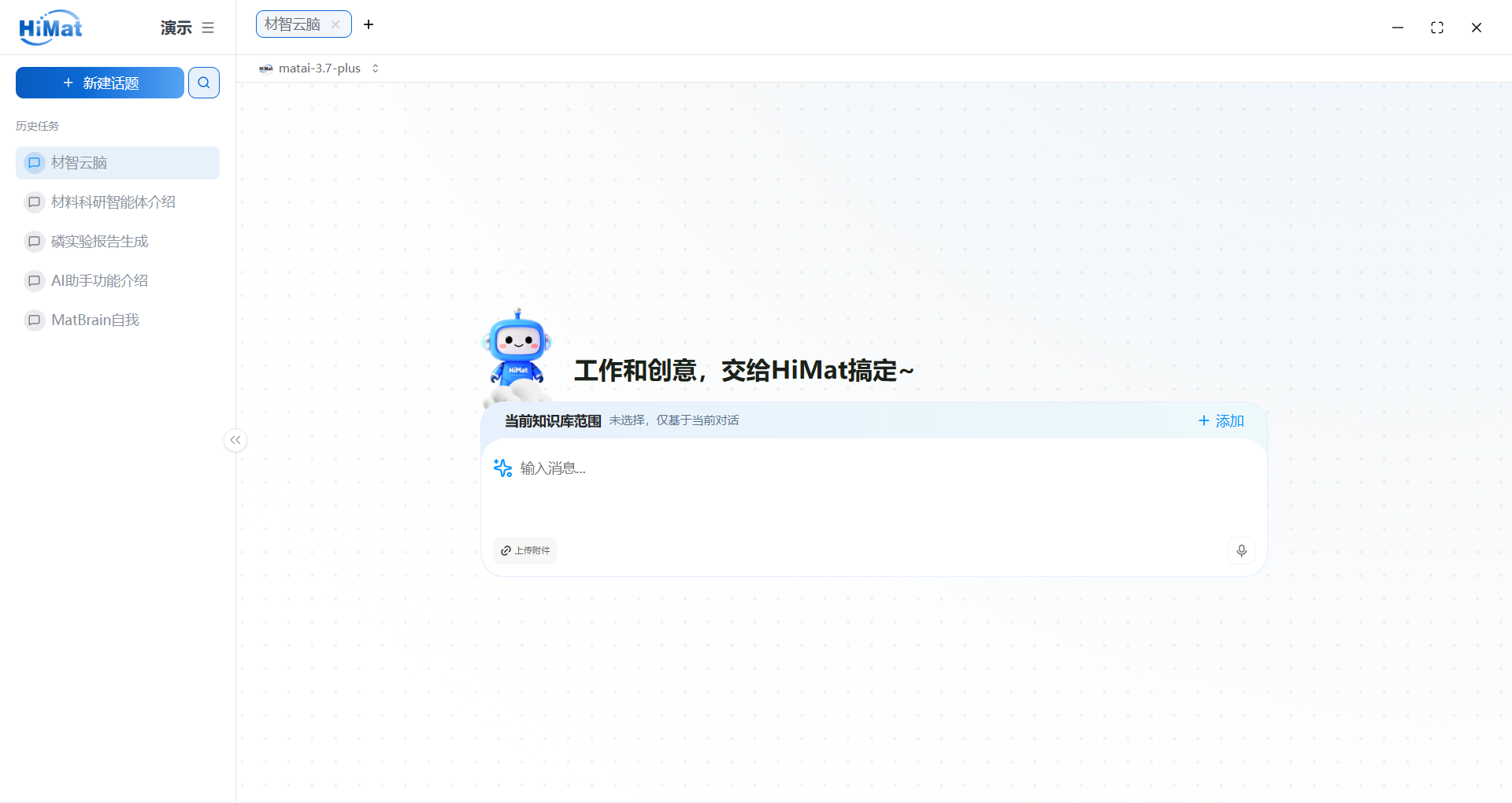
Task: Open the 材料科研智能体介绍 history task
Action: (117, 202)
